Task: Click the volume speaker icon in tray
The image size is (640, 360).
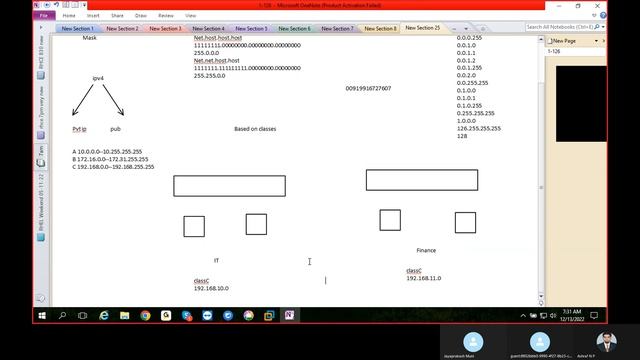Action: pyautogui.click(x=553, y=316)
